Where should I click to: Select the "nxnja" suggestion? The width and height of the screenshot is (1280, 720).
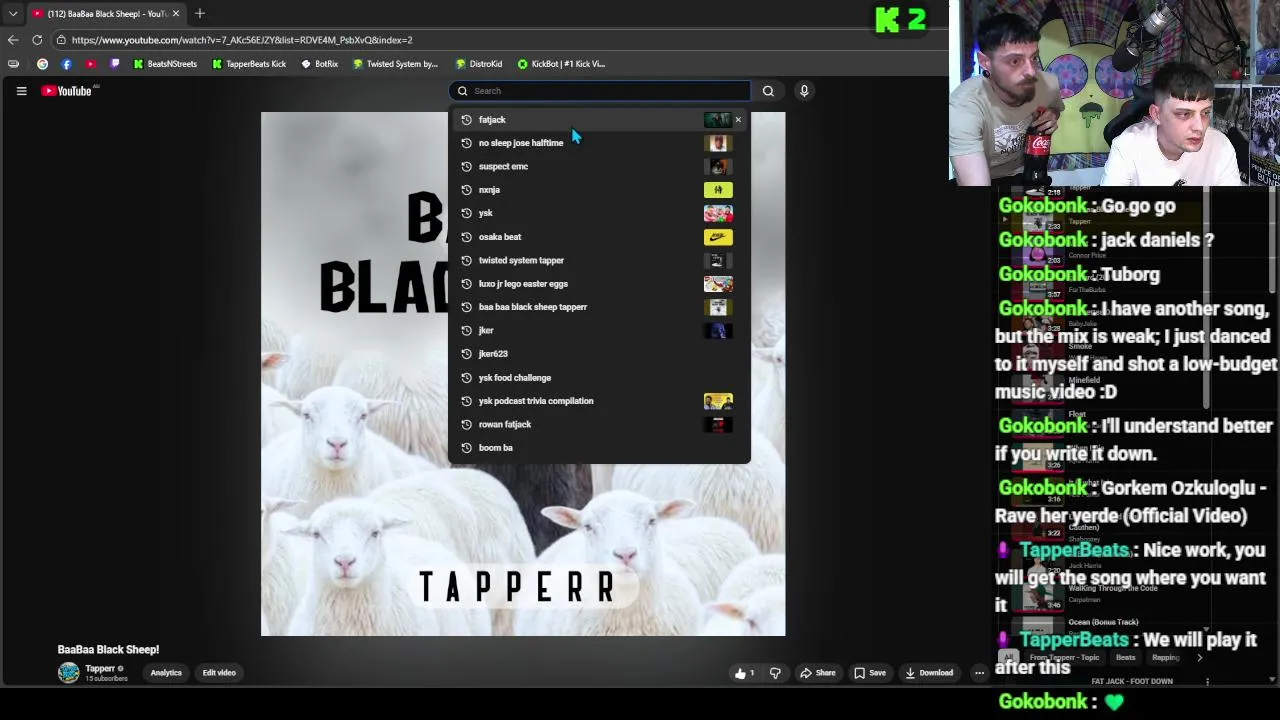[x=599, y=190]
